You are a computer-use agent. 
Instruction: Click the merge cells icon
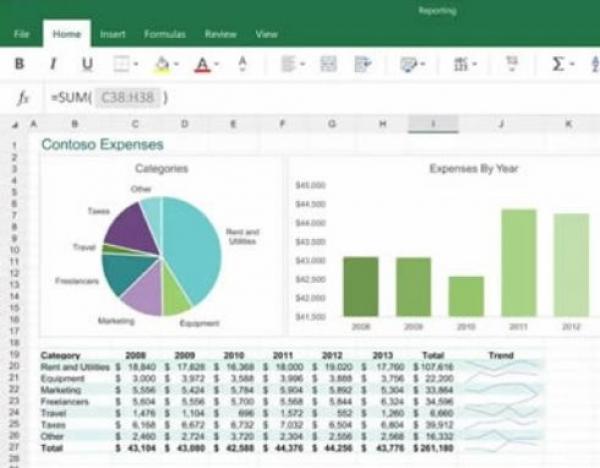tap(328, 64)
